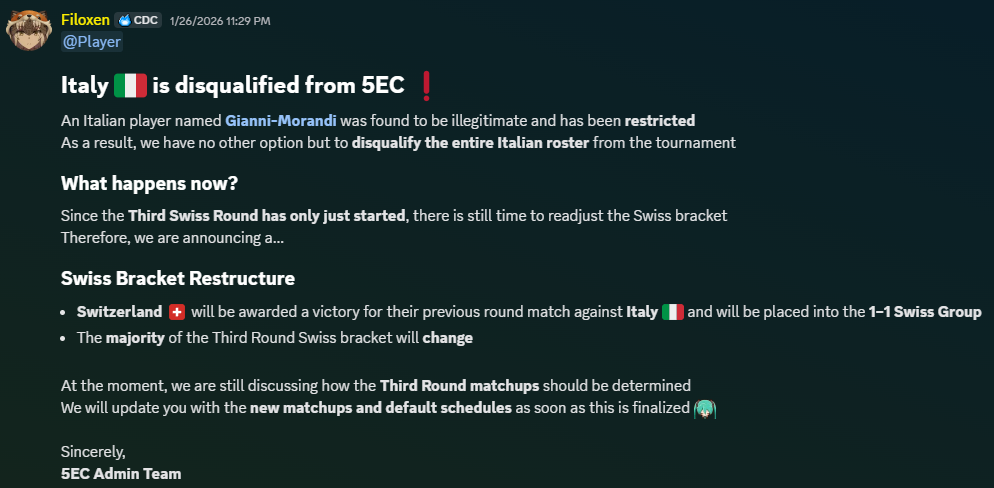Click the CDC server tag badge

coord(139,20)
